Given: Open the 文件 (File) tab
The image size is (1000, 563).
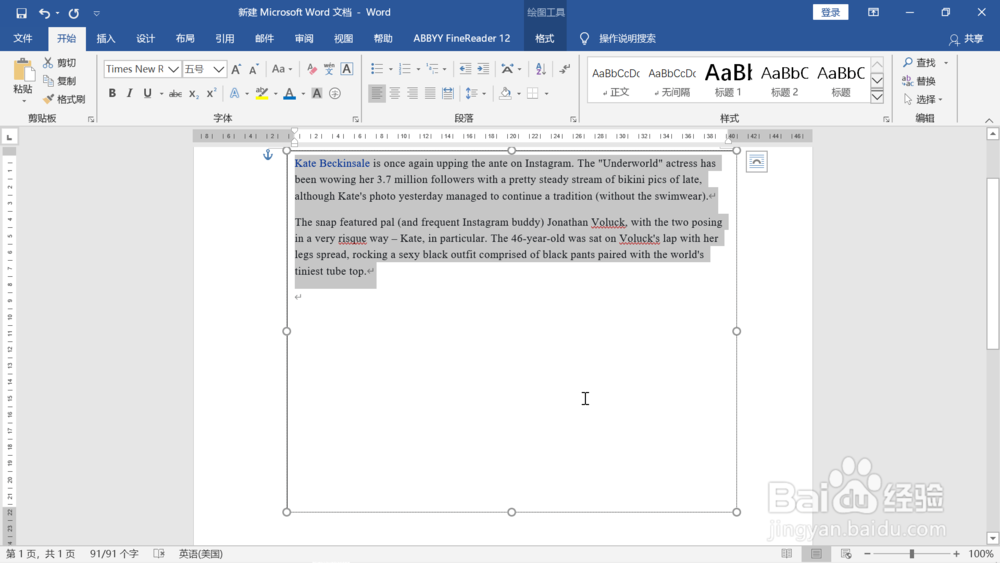Looking at the screenshot, I should pyautogui.click(x=23, y=38).
